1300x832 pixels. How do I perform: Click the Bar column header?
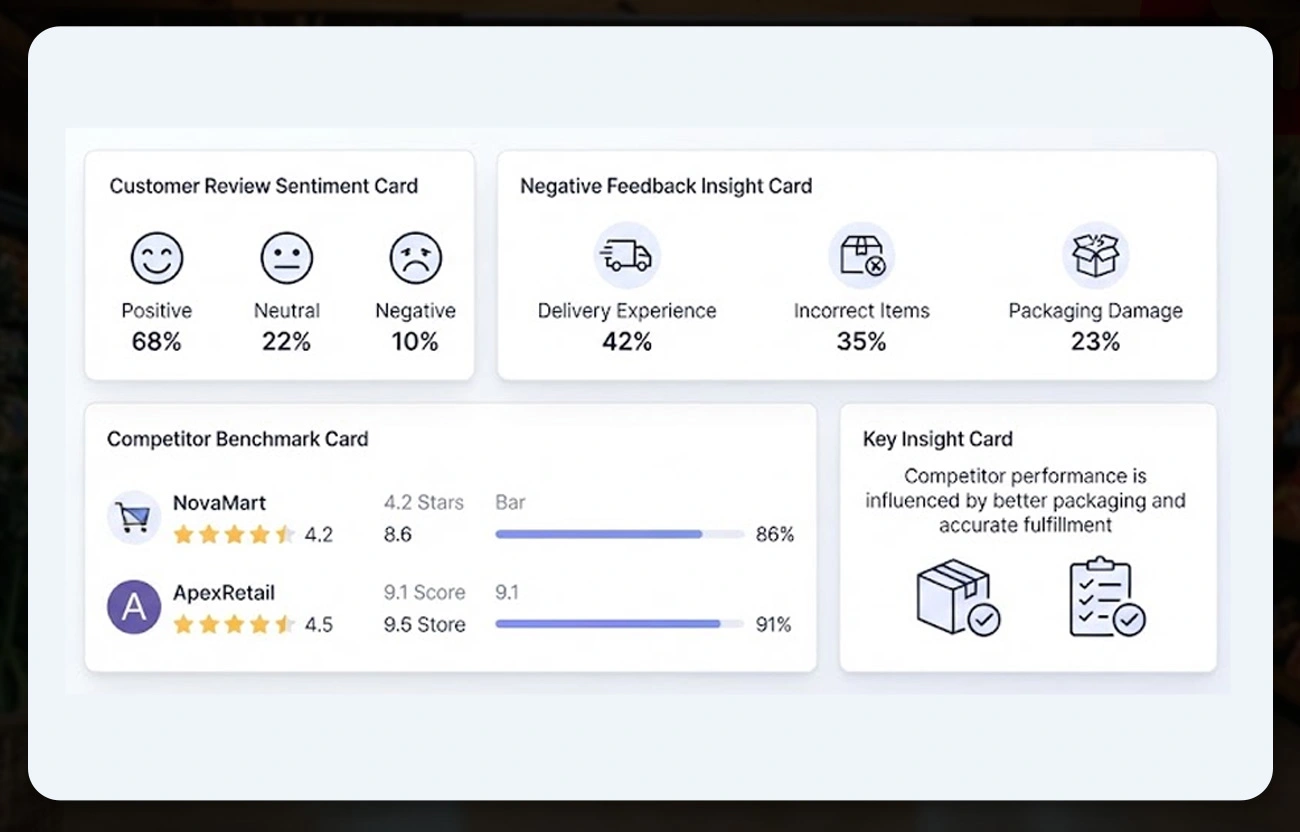(510, 502)
